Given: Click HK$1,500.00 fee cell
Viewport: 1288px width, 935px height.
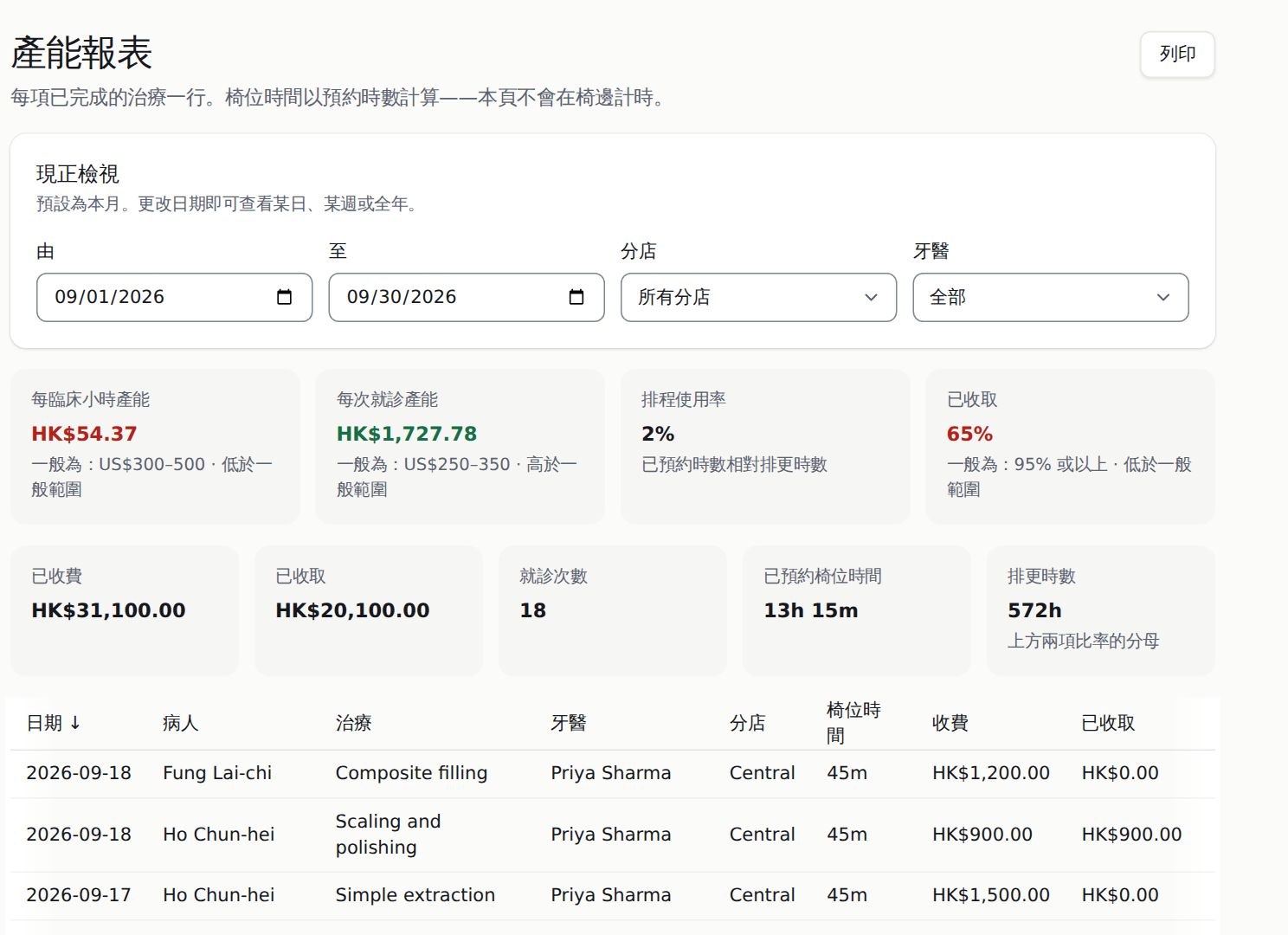Looking at the screenshot, I should click(x=991, y=895).
